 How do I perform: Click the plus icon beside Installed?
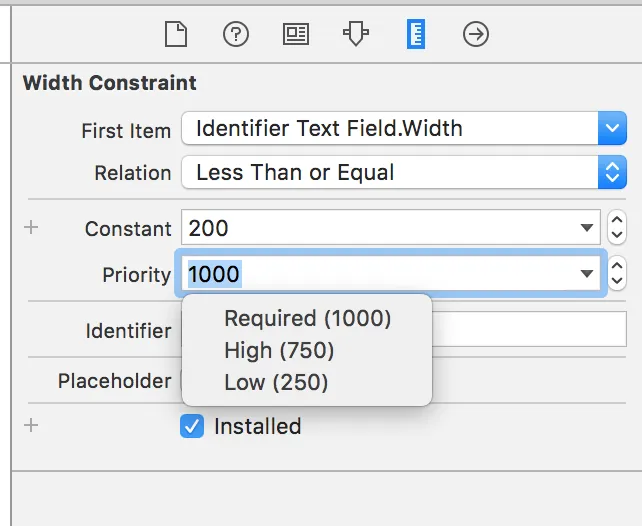pyautogui.click(x=31, y=425)
